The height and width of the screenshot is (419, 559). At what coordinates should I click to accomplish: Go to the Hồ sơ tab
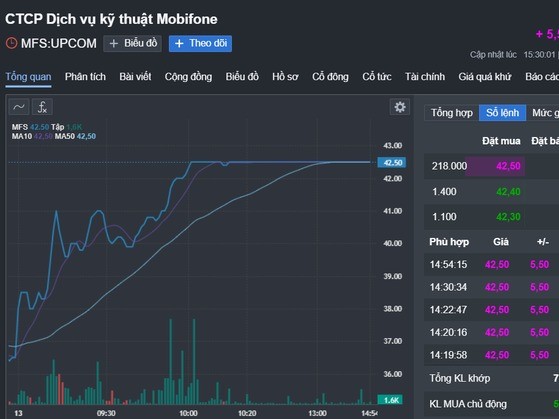point(285,77)
